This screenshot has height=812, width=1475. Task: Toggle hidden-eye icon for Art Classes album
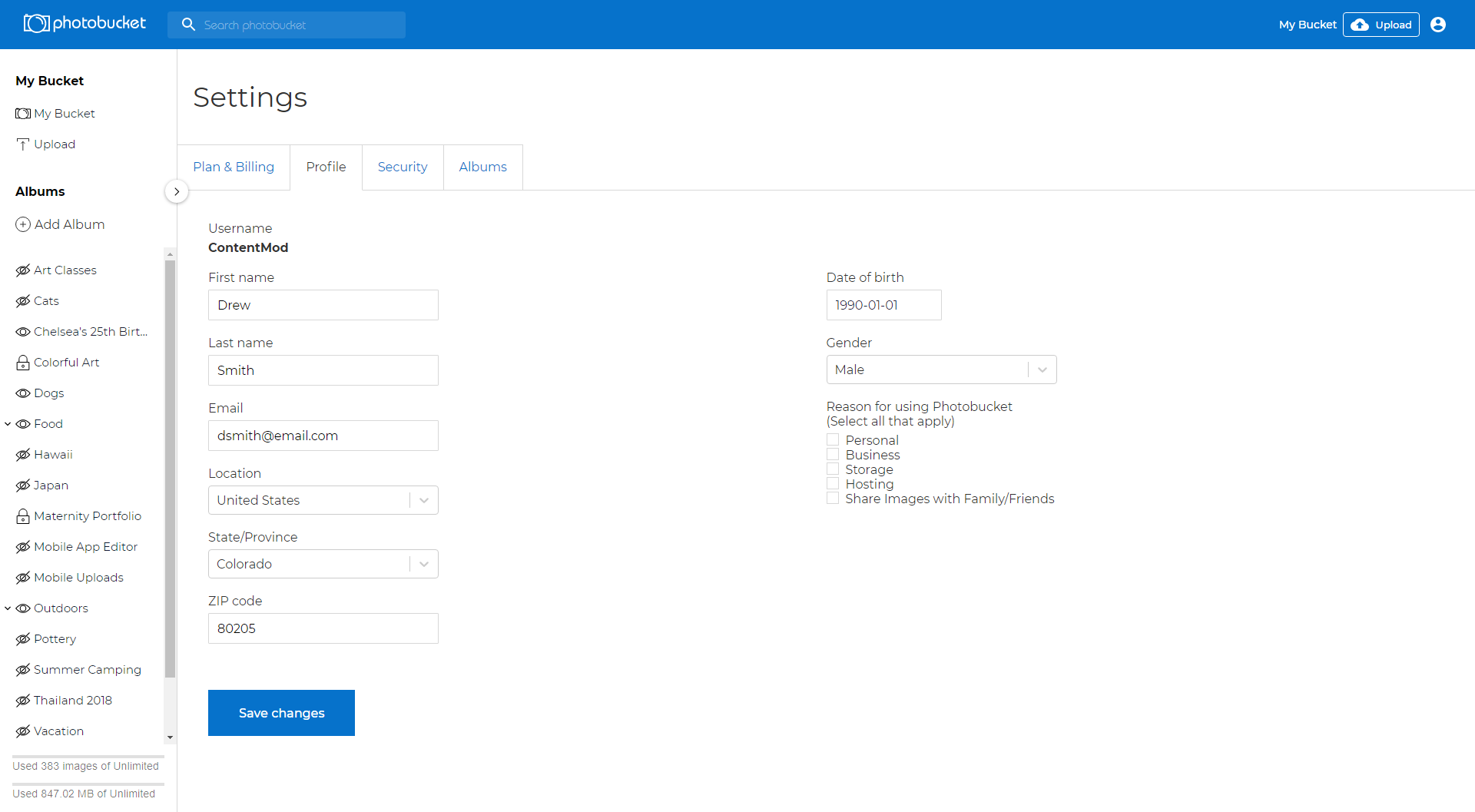(23, 270)
